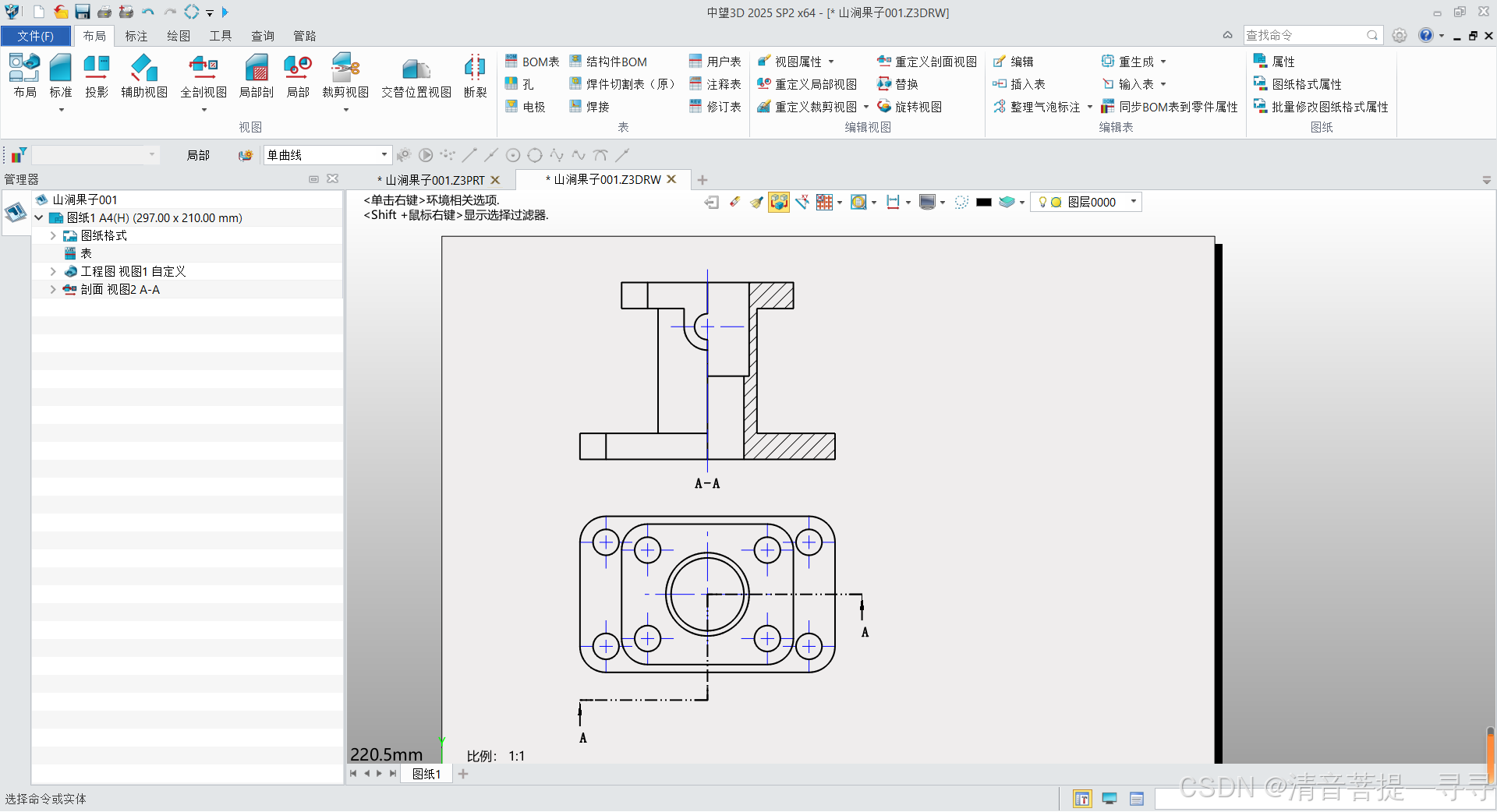Insert a BOM表 table
The width and height of the screenshot is (1497, 812).
tap(532, 62)
